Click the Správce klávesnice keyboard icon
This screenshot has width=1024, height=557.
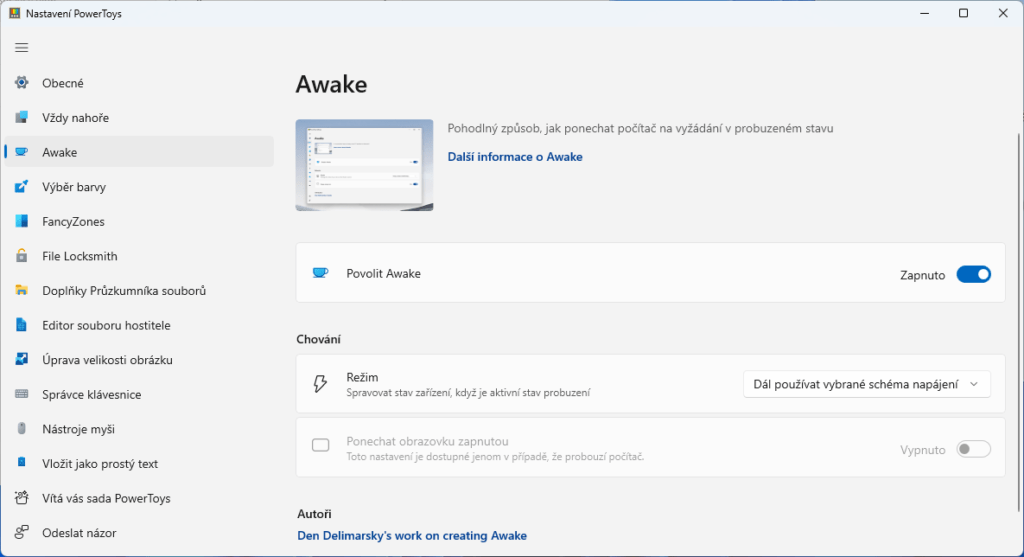pos(22,394)
